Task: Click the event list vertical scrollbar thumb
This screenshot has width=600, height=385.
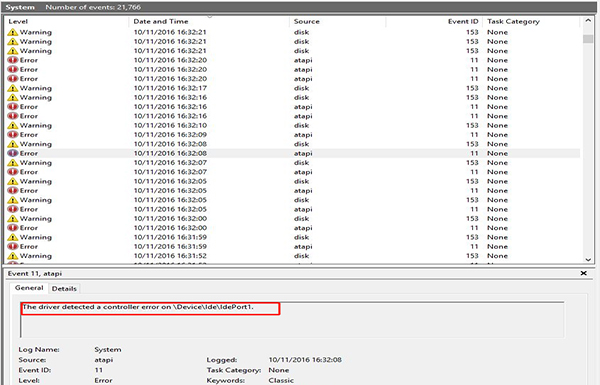Action: (588, 39)
